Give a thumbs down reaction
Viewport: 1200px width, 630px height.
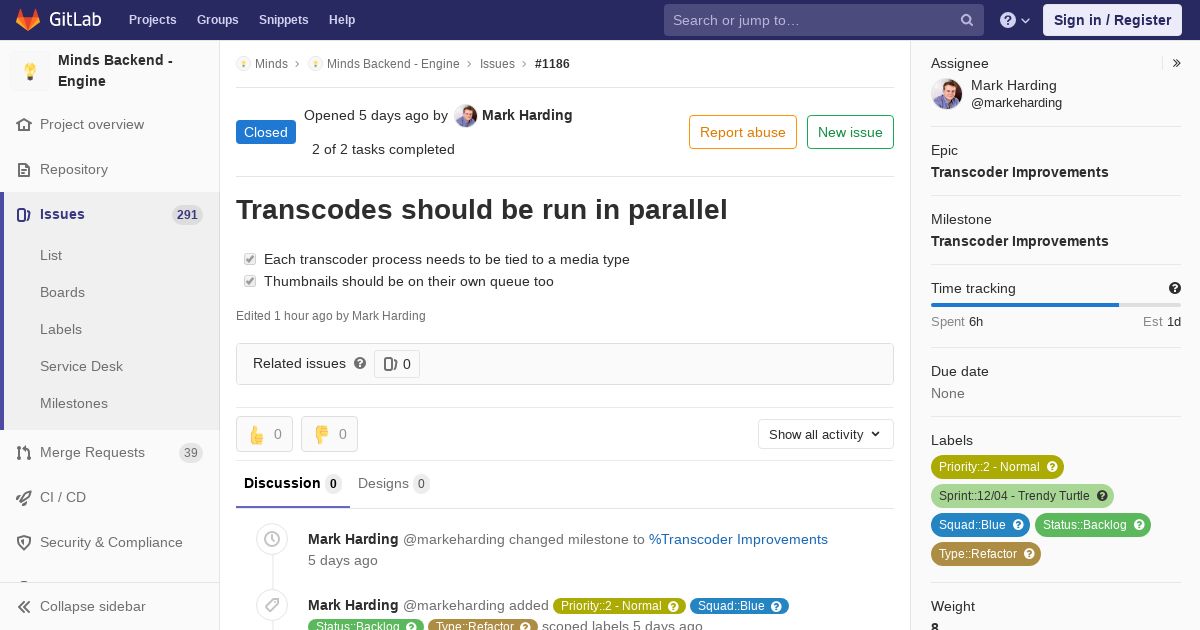pyautogui.click(x=329, y=434)
